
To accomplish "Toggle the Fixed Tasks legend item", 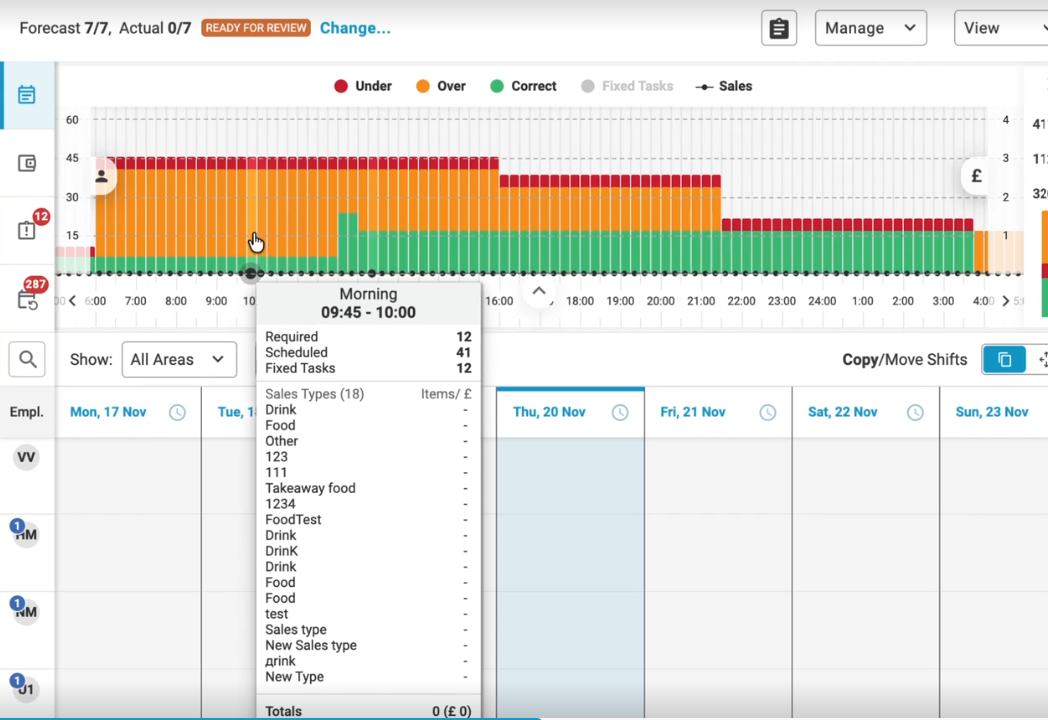I will pos(626,86).
